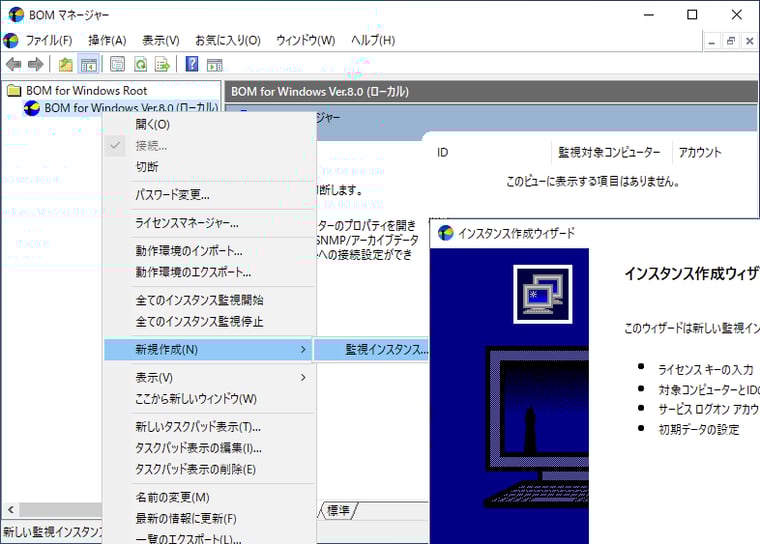Switch to the 標準 tab at bottom
This screenshot has height=544, width=760.
click(x=338, y=511)
